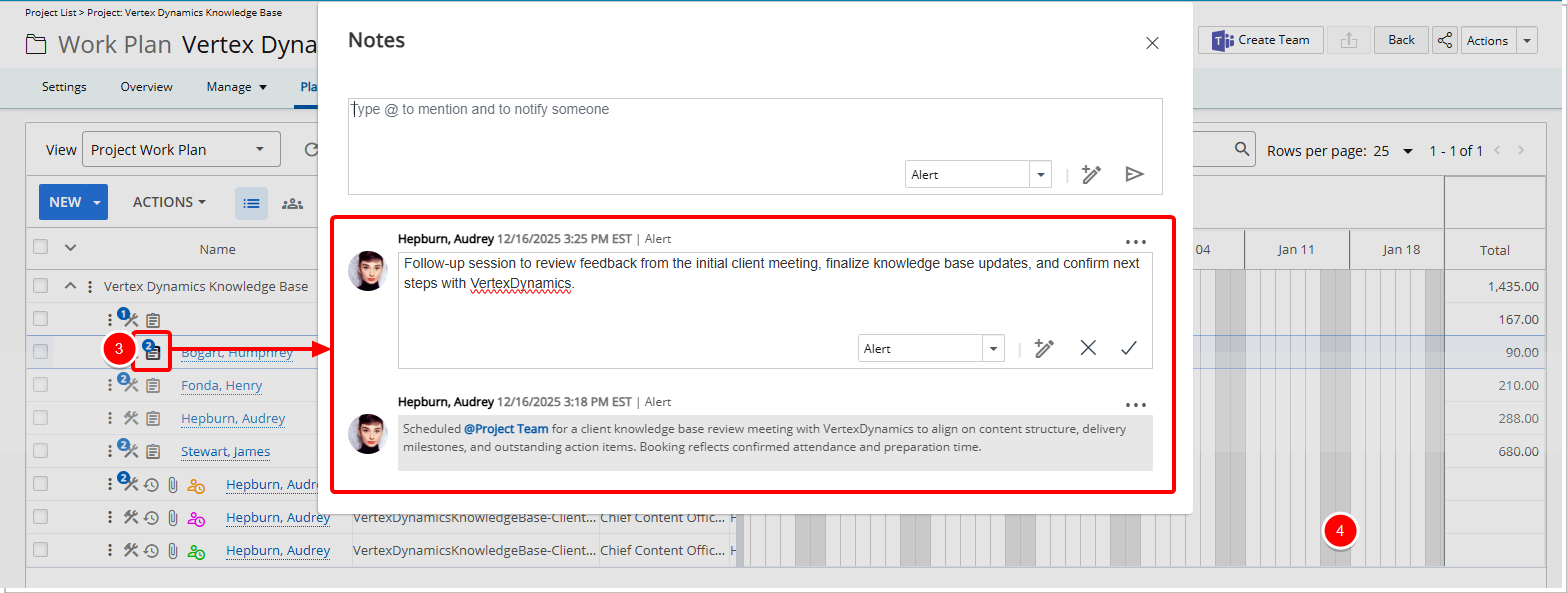
Task: Open Alert dropdown in new note box
Action: tap(1041, 174)
